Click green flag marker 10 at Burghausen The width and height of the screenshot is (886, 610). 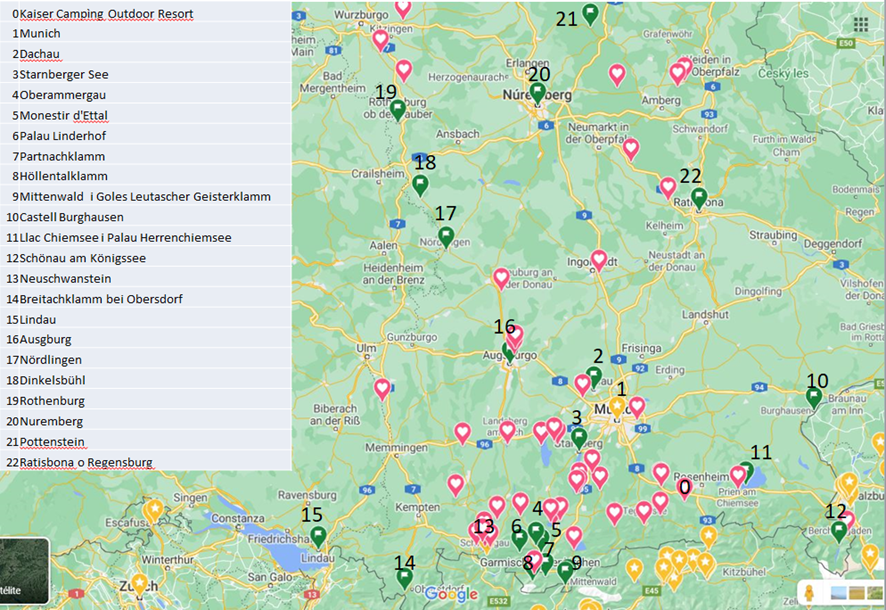[x=814, y=397]
